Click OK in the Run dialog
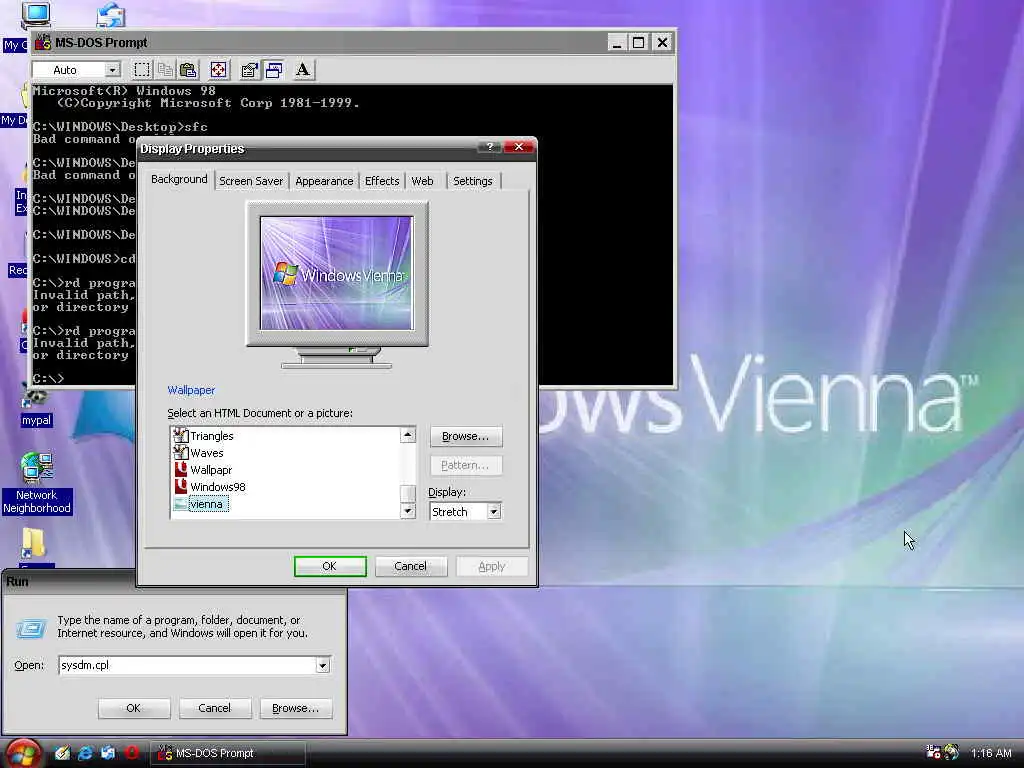The width and height of the screenshot is (1024, 768). (x=134, y=708)
